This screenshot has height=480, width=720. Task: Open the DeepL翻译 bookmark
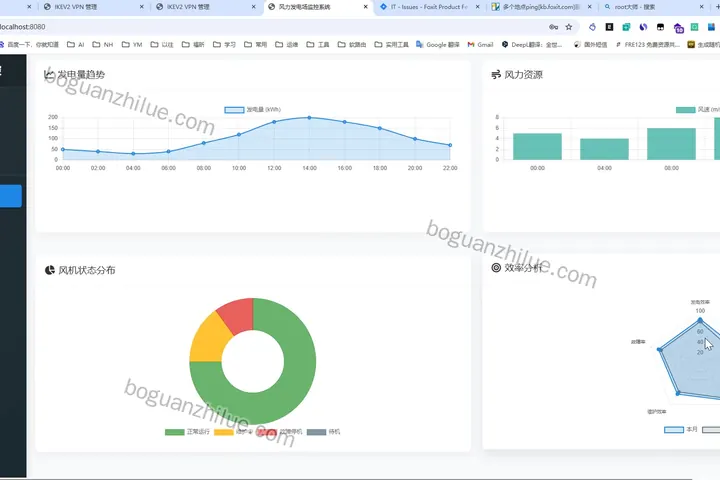coord(532,45)
